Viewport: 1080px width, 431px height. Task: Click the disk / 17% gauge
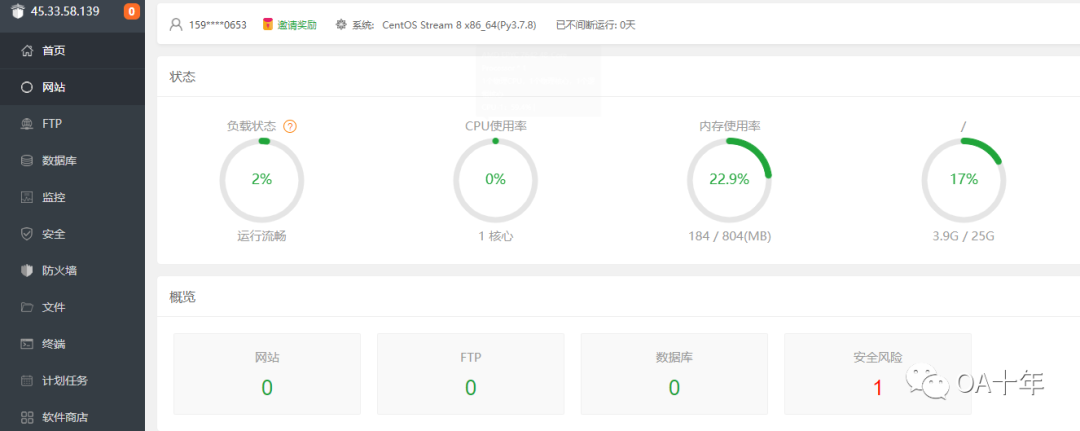964,180
